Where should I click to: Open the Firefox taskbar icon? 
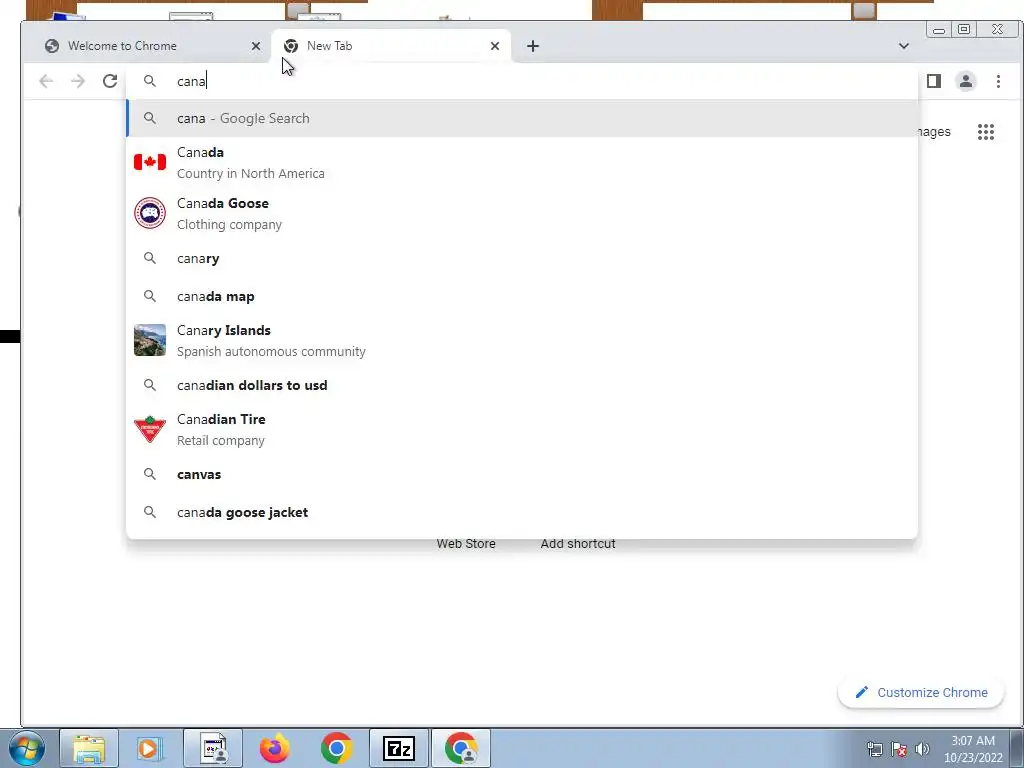coord(274,748)
